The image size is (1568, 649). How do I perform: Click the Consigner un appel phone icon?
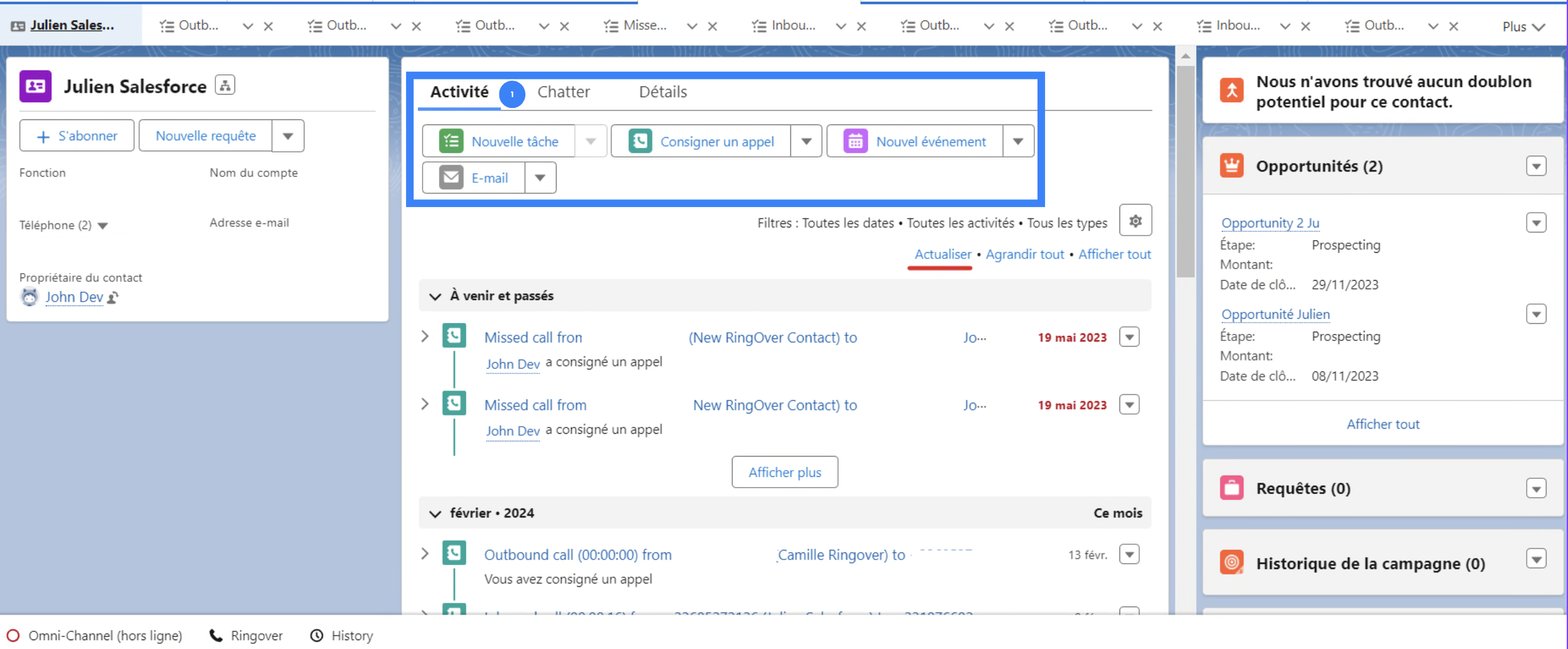tap(640, 141)
